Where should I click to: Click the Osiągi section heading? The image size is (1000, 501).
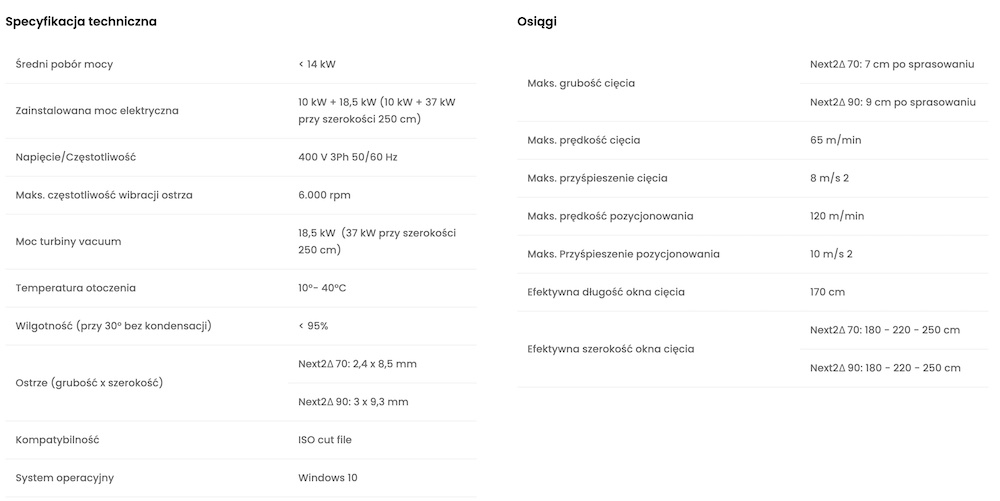tap(537, 22)
